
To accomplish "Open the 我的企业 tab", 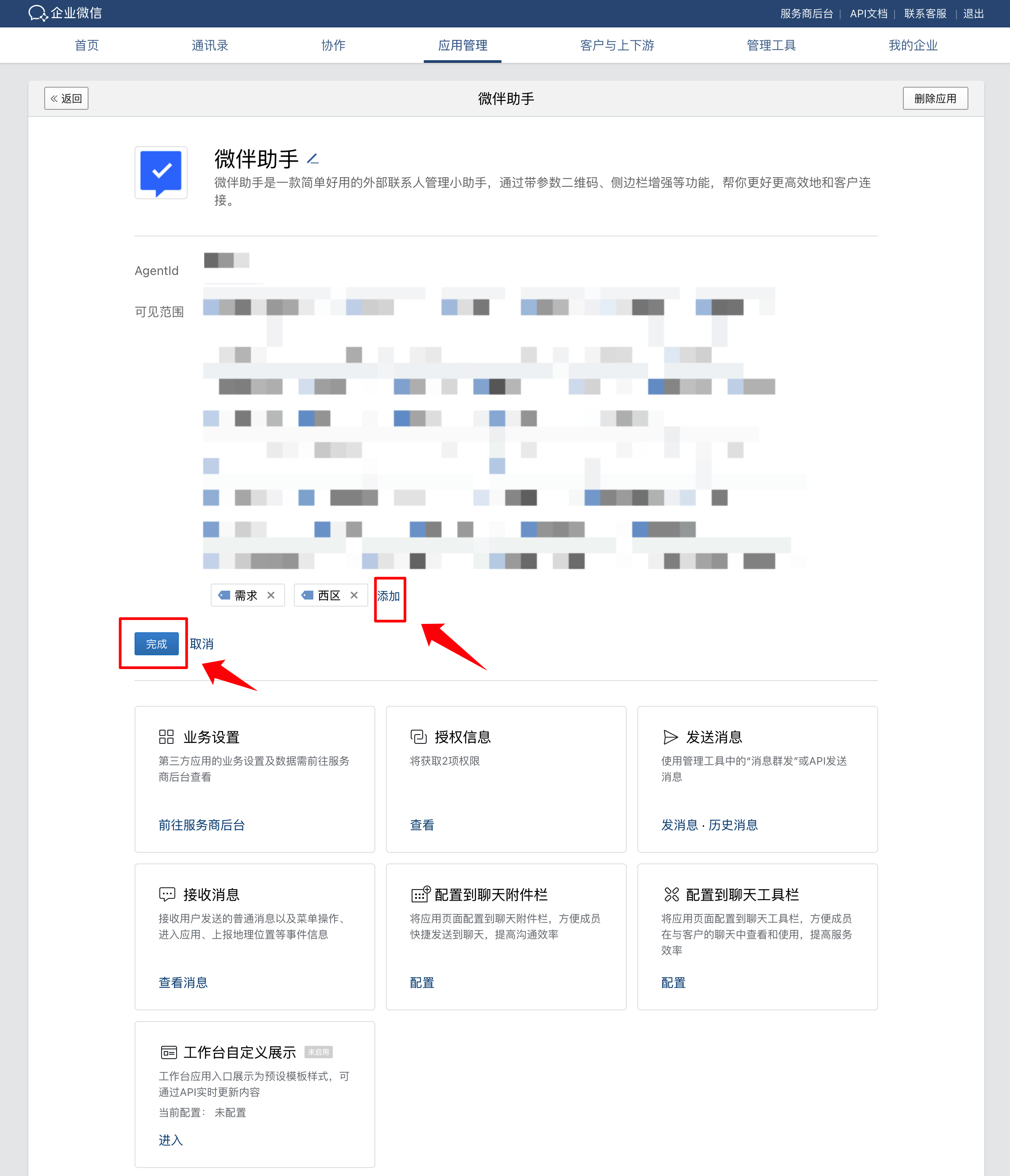I will click(x=913, y=46).
